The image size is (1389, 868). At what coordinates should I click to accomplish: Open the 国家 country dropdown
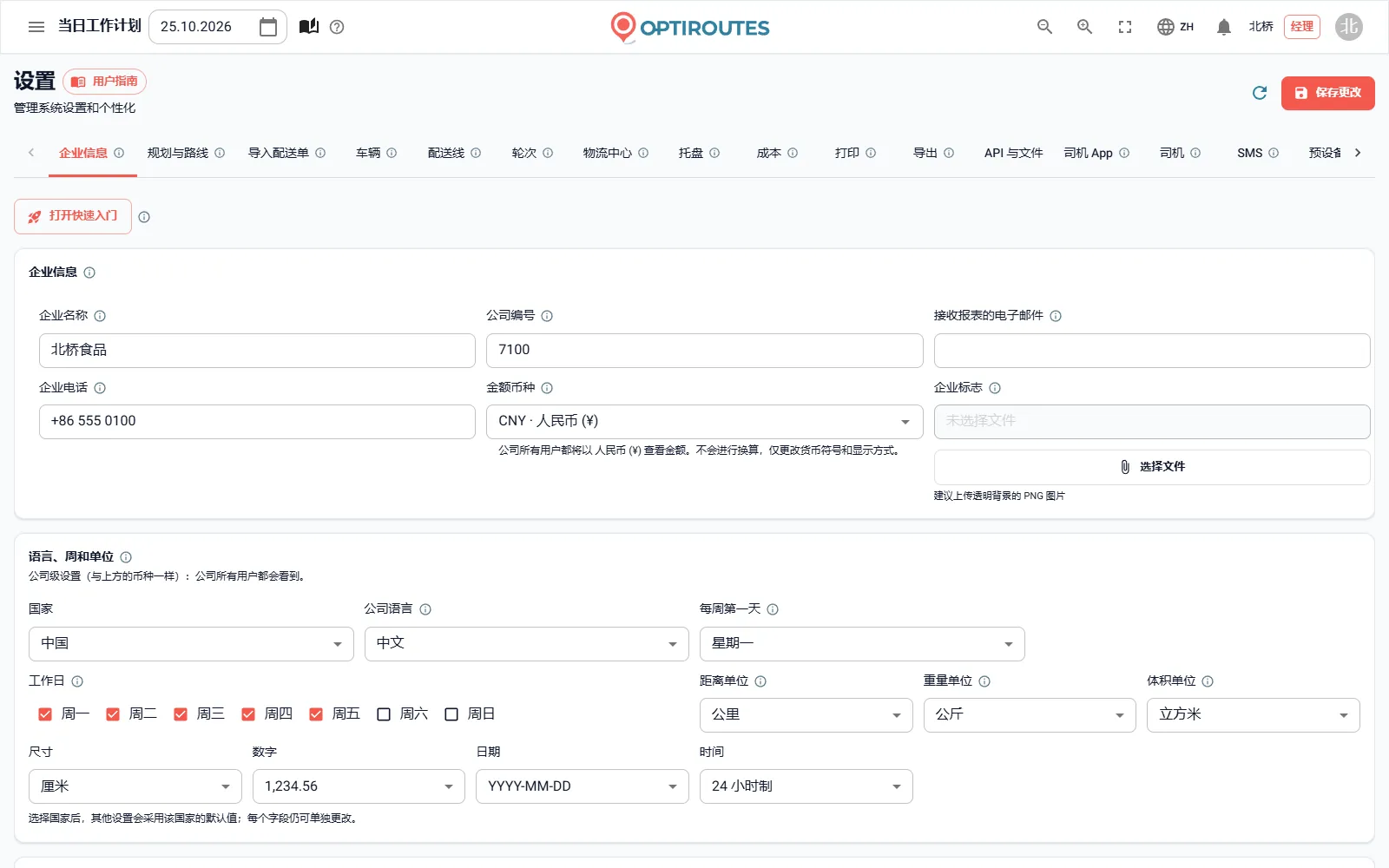[x=191, y=644]
